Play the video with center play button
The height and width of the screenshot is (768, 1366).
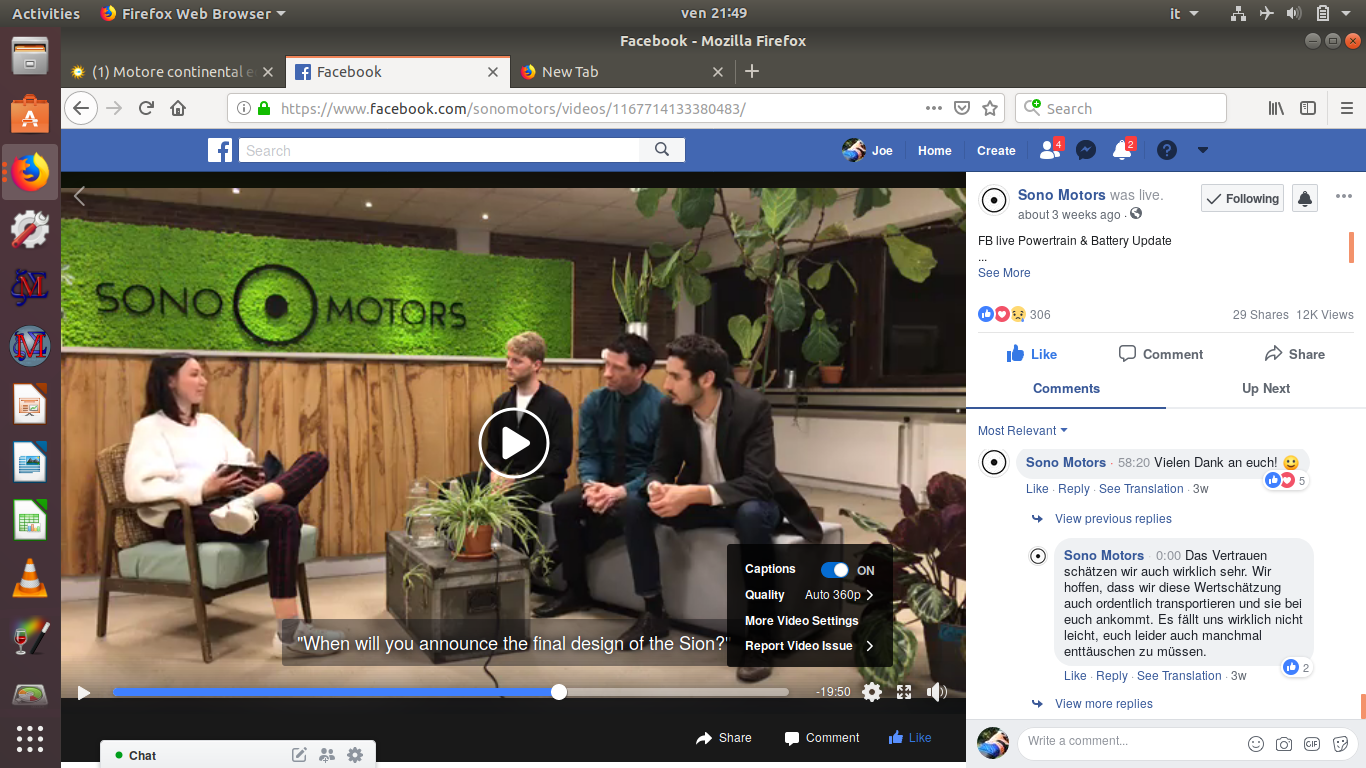(514, 442)
